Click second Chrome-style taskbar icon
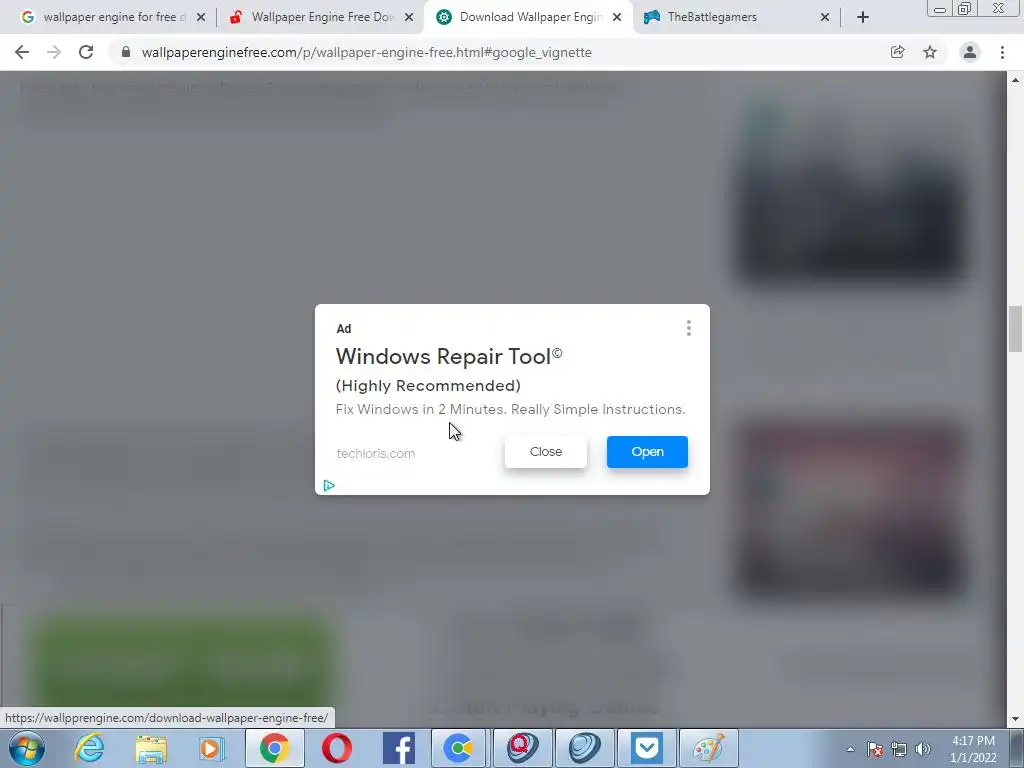 pos(459,748)
